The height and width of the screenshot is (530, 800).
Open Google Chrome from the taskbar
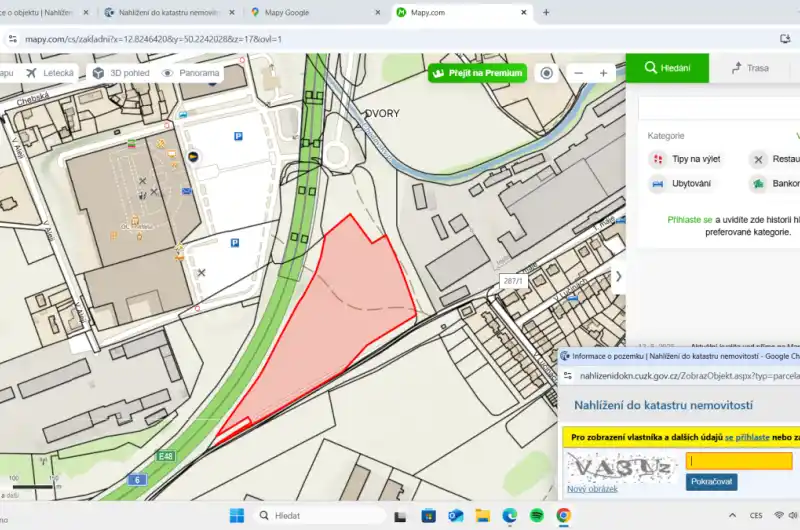click(x=564, y=516)
